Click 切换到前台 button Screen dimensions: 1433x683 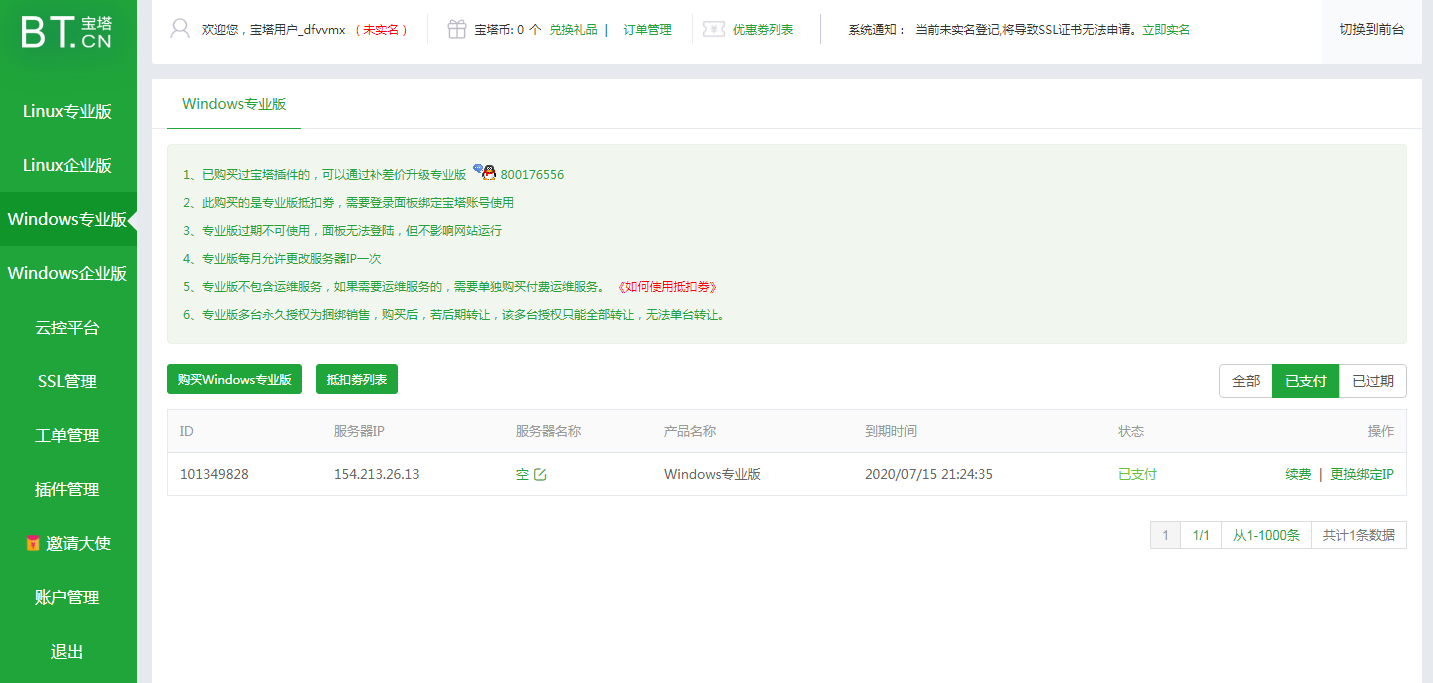(1372, 29)
